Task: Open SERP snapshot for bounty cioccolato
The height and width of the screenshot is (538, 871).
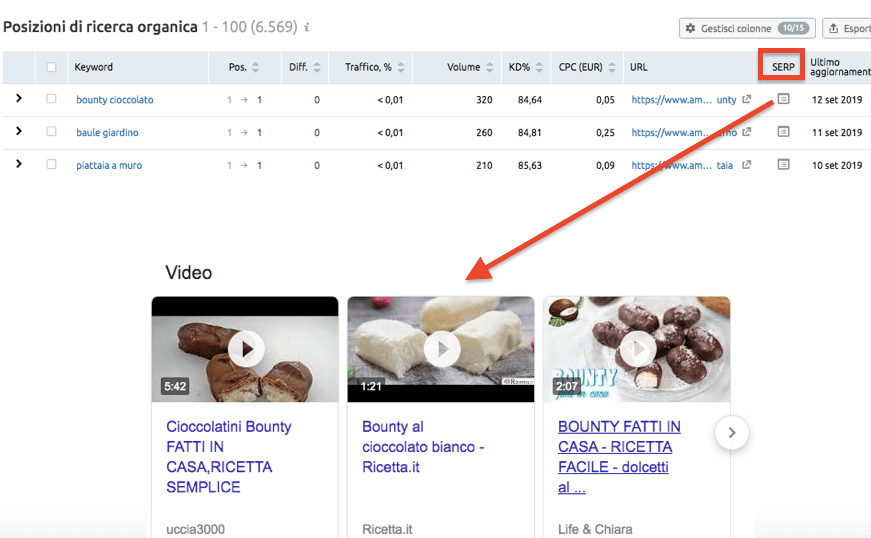Action: [783, 99]
